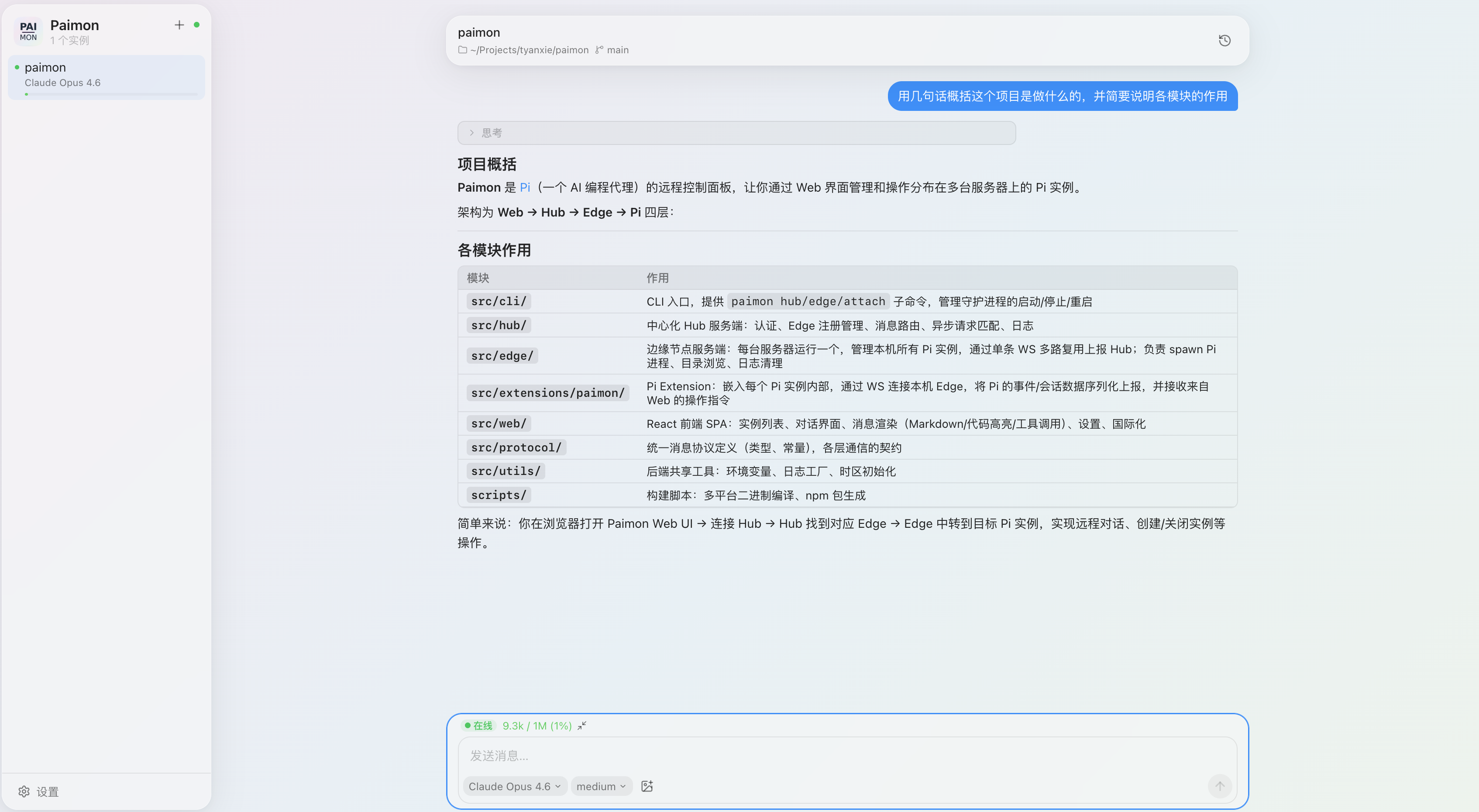Send message with arrow button
The width and height of the screenshot is (1479, 812).
[1220, 785]
